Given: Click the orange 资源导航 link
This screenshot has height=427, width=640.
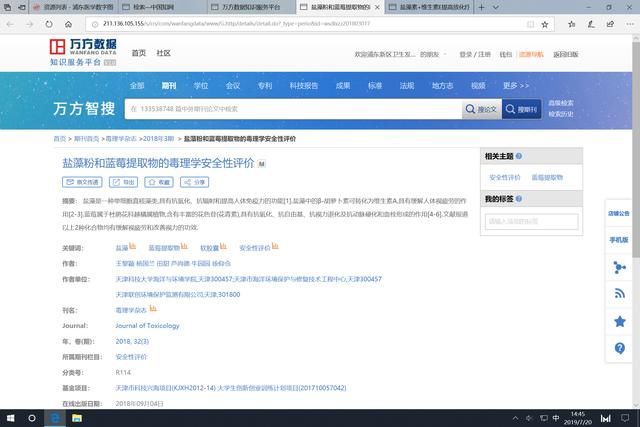Looking at the screenshot, I should (x=531, y=54).
